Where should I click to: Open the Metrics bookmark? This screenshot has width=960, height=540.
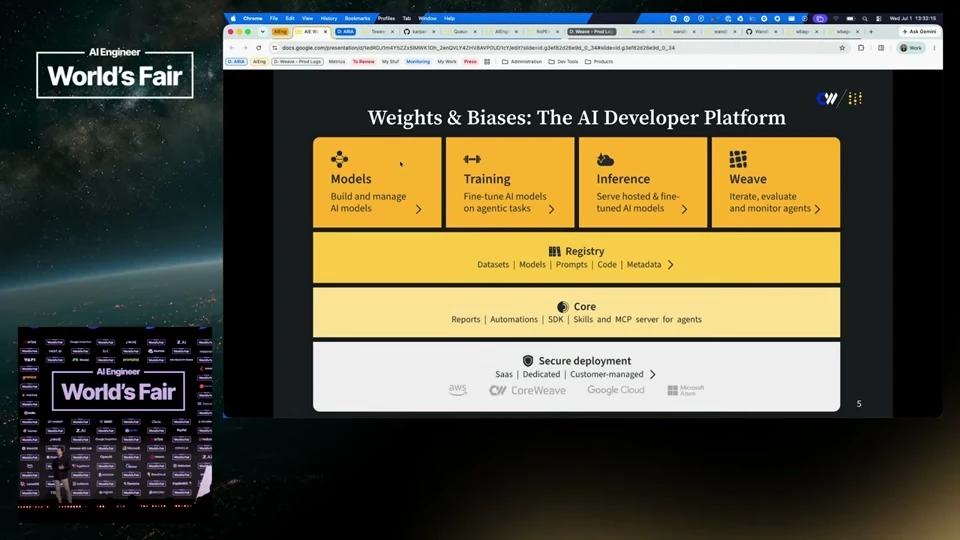(337, 62)
